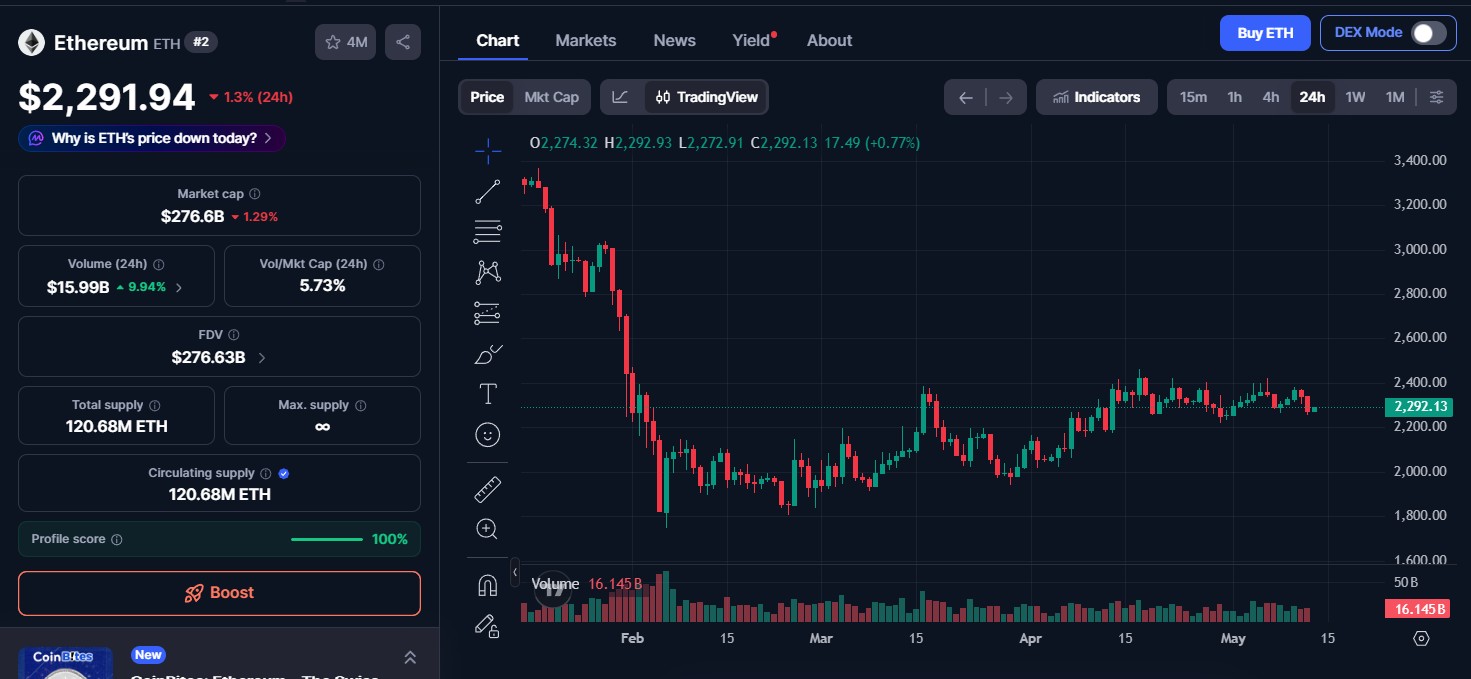Open the News tab
The image size is (1471, 679).
pyautogui.click(x=675, y=40)
